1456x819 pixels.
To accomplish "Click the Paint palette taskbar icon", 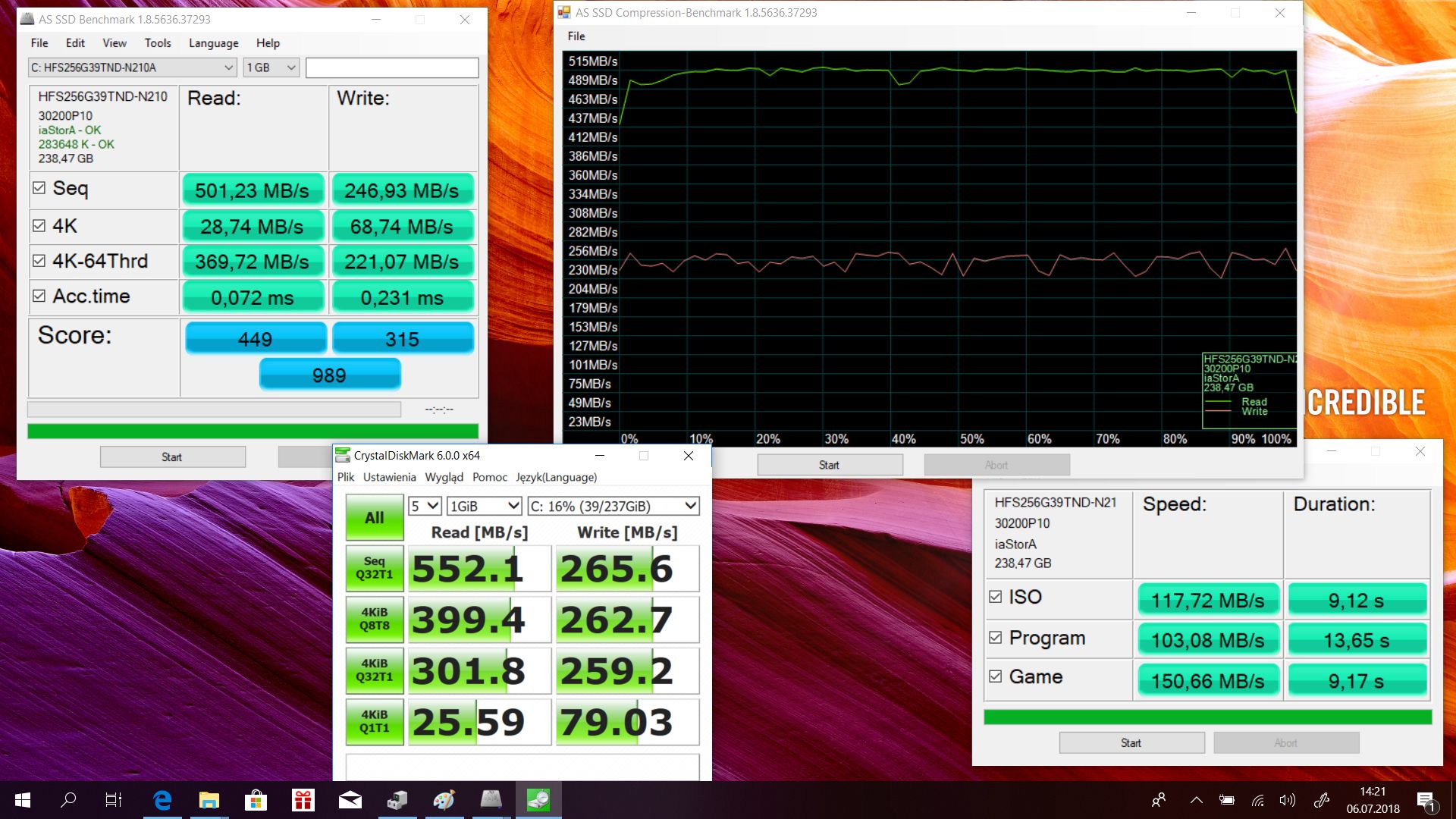I will (x=444, y=800).
